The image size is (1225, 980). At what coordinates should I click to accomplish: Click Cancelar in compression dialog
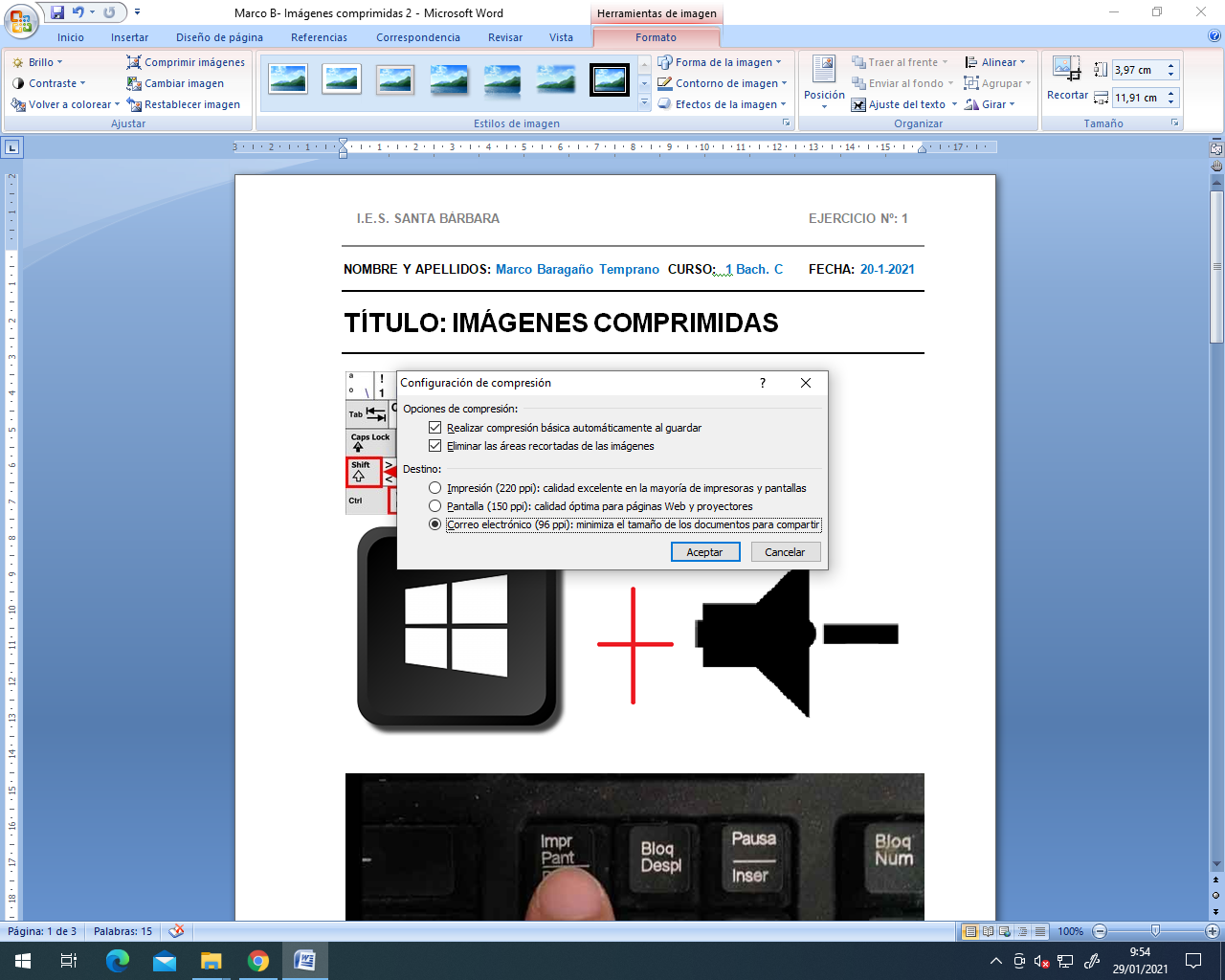click(x=785, y=552)
